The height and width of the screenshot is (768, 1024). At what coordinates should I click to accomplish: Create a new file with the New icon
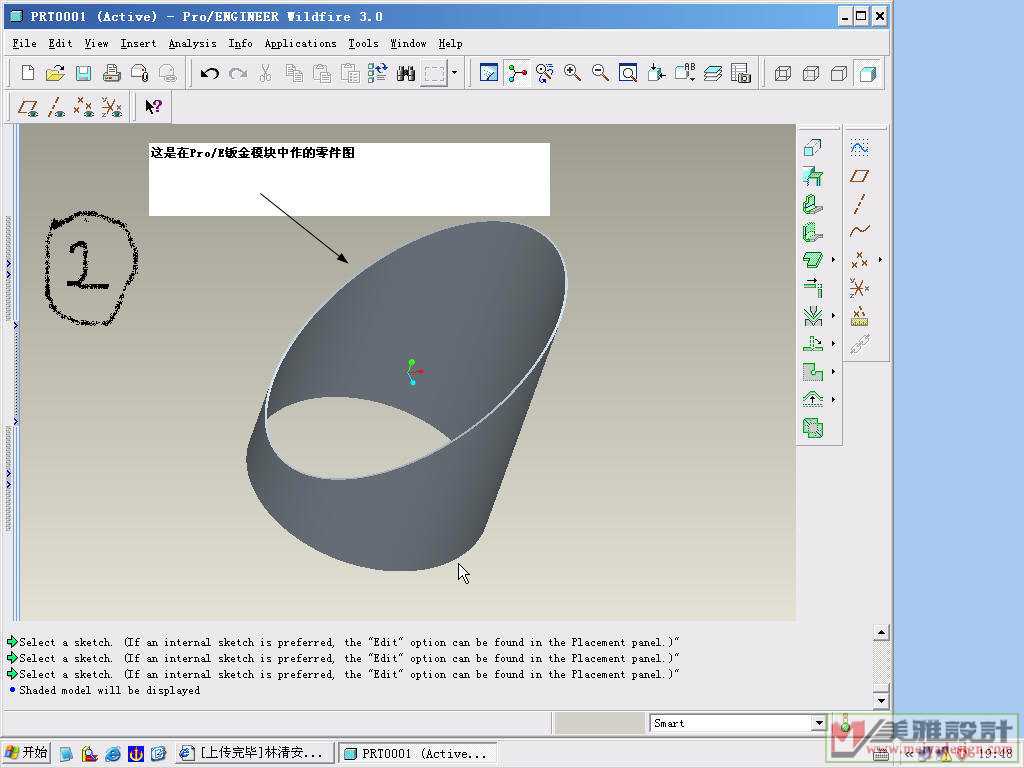[x=27, y=73]
